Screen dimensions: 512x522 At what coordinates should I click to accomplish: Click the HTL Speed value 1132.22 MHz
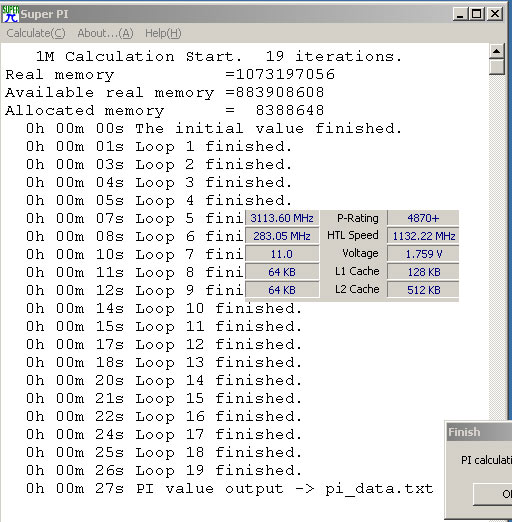[x=423, y=236]
